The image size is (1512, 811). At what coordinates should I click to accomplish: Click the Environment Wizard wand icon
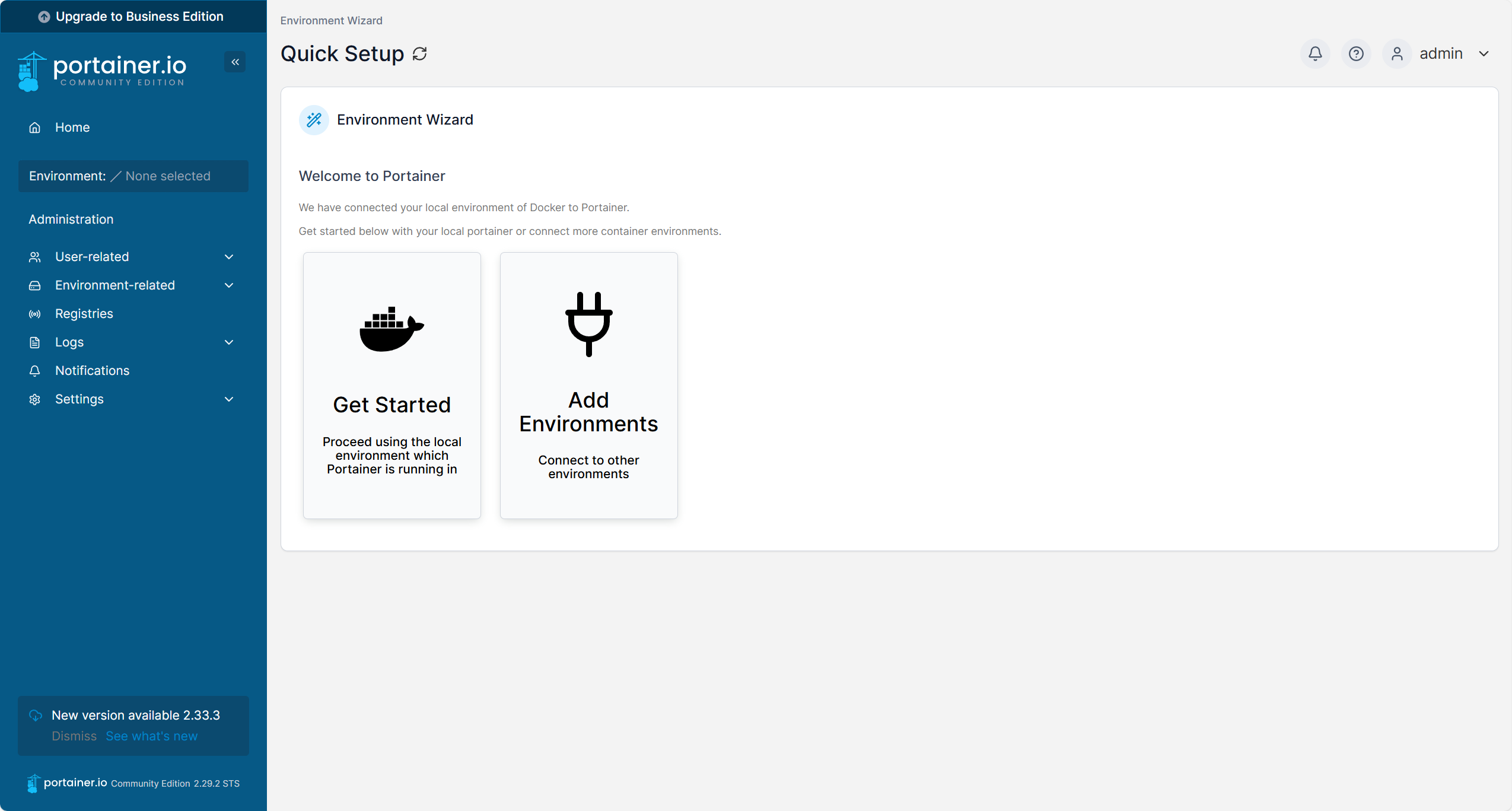coord(314,120)
